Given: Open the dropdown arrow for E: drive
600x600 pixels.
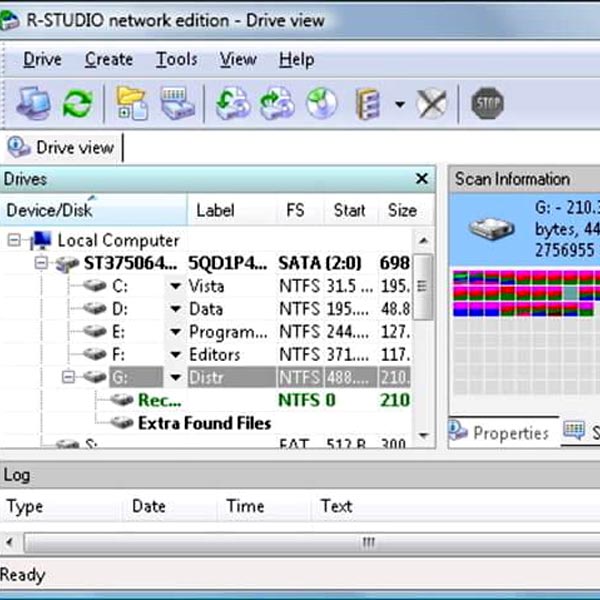Looking at the screenshot, I should point(176,332).
